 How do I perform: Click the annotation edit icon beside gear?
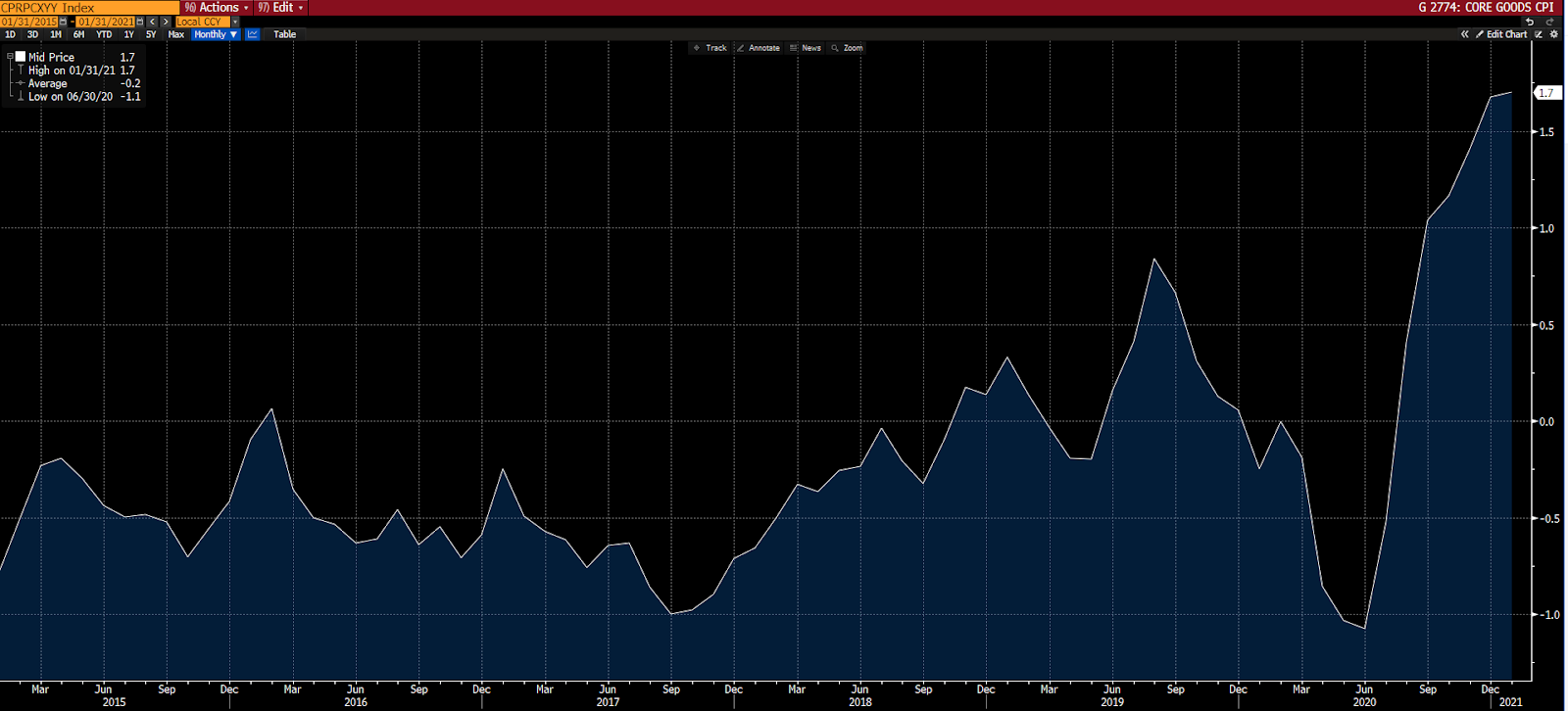pyautogui.click(x=1539, y=34)
